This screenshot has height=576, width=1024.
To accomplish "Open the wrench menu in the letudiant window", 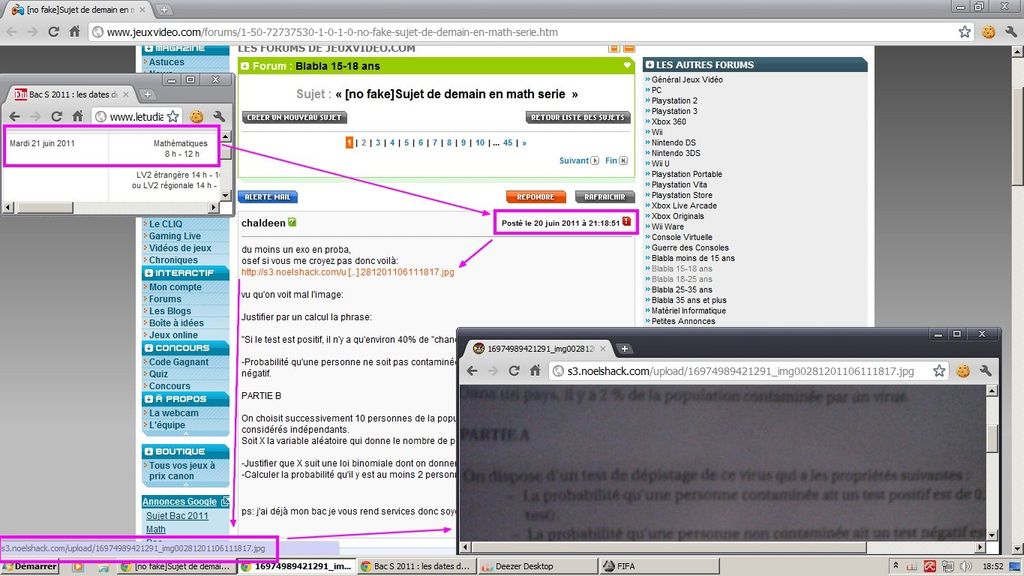I will point(219,116).
